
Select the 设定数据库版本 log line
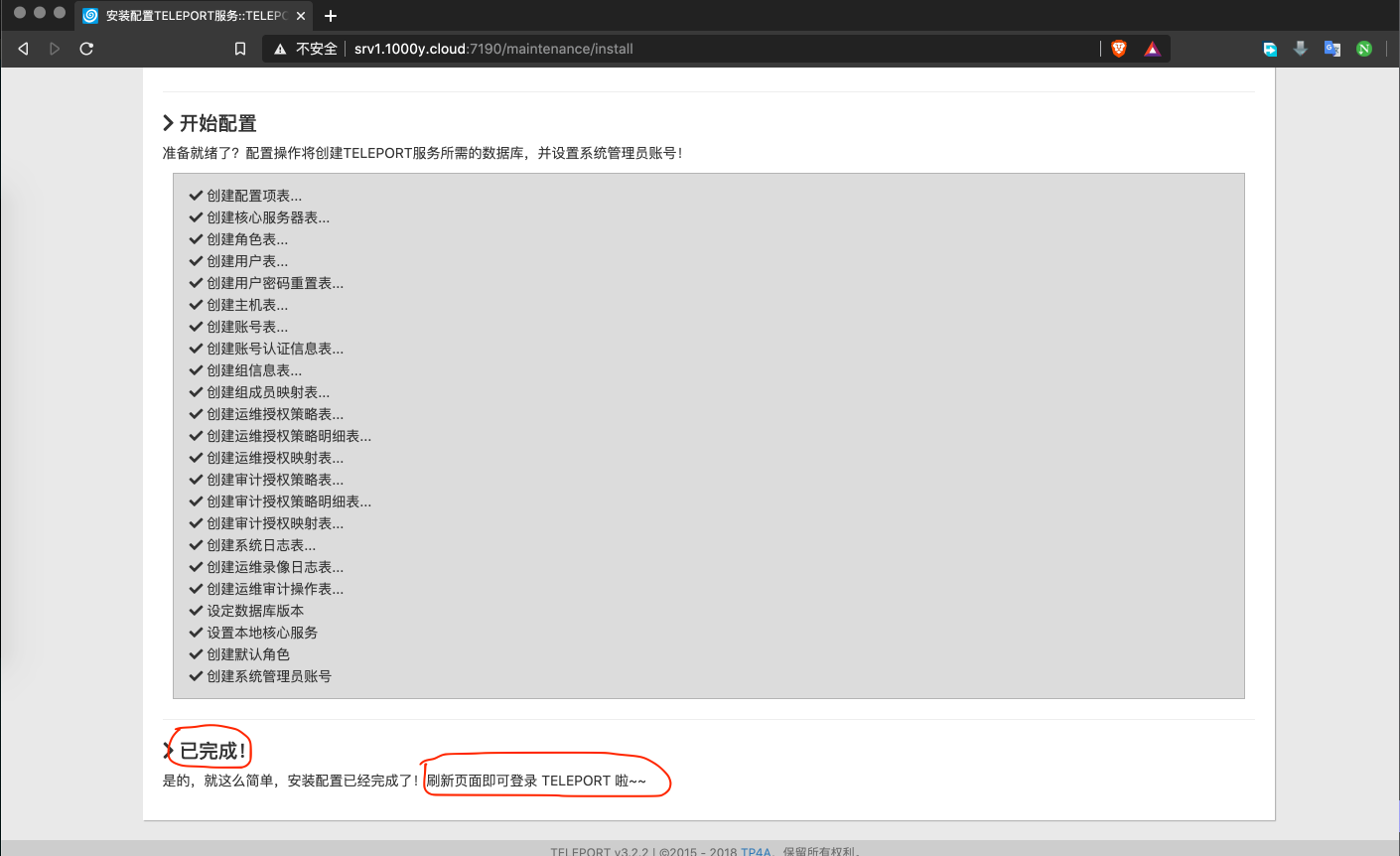coord(246,611)
